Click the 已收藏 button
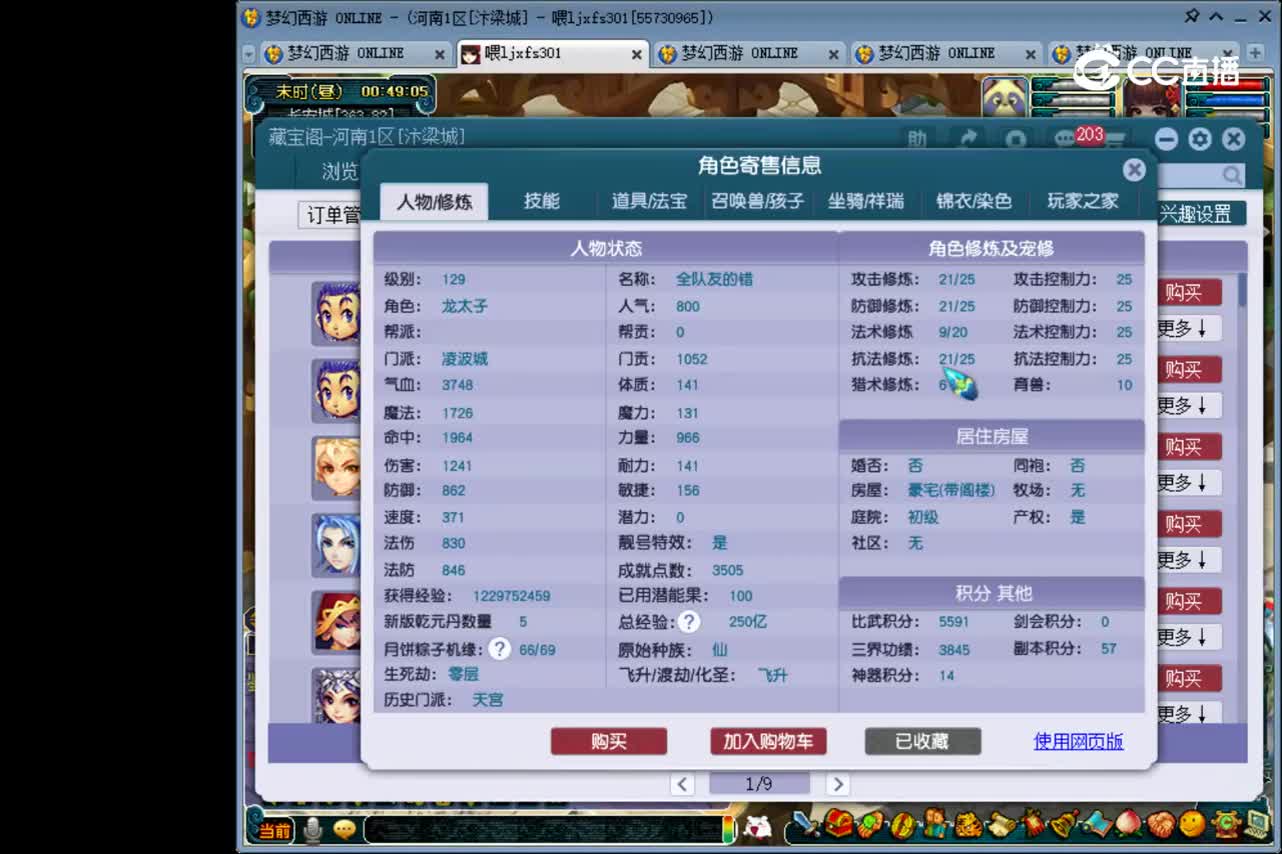This screenshot has width=1282, height=854. [x=923, y=741]
